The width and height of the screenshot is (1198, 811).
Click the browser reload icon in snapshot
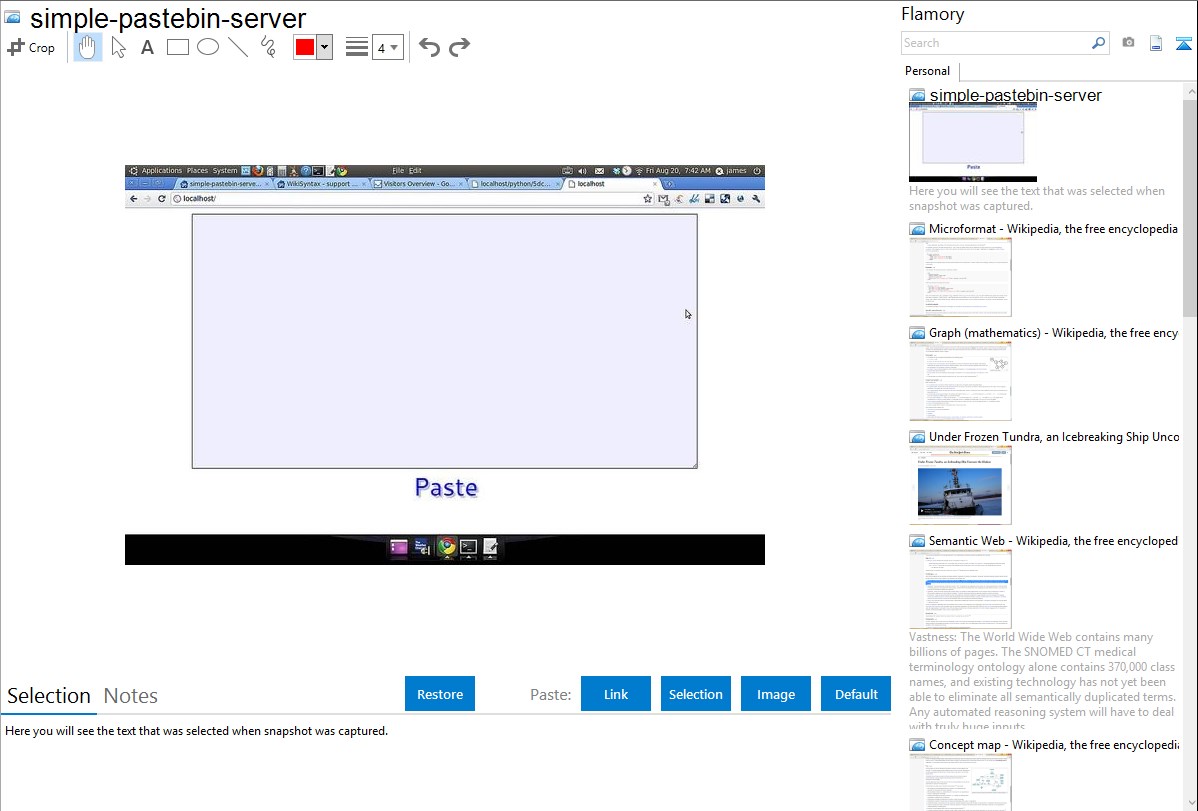tap(161, 199)
